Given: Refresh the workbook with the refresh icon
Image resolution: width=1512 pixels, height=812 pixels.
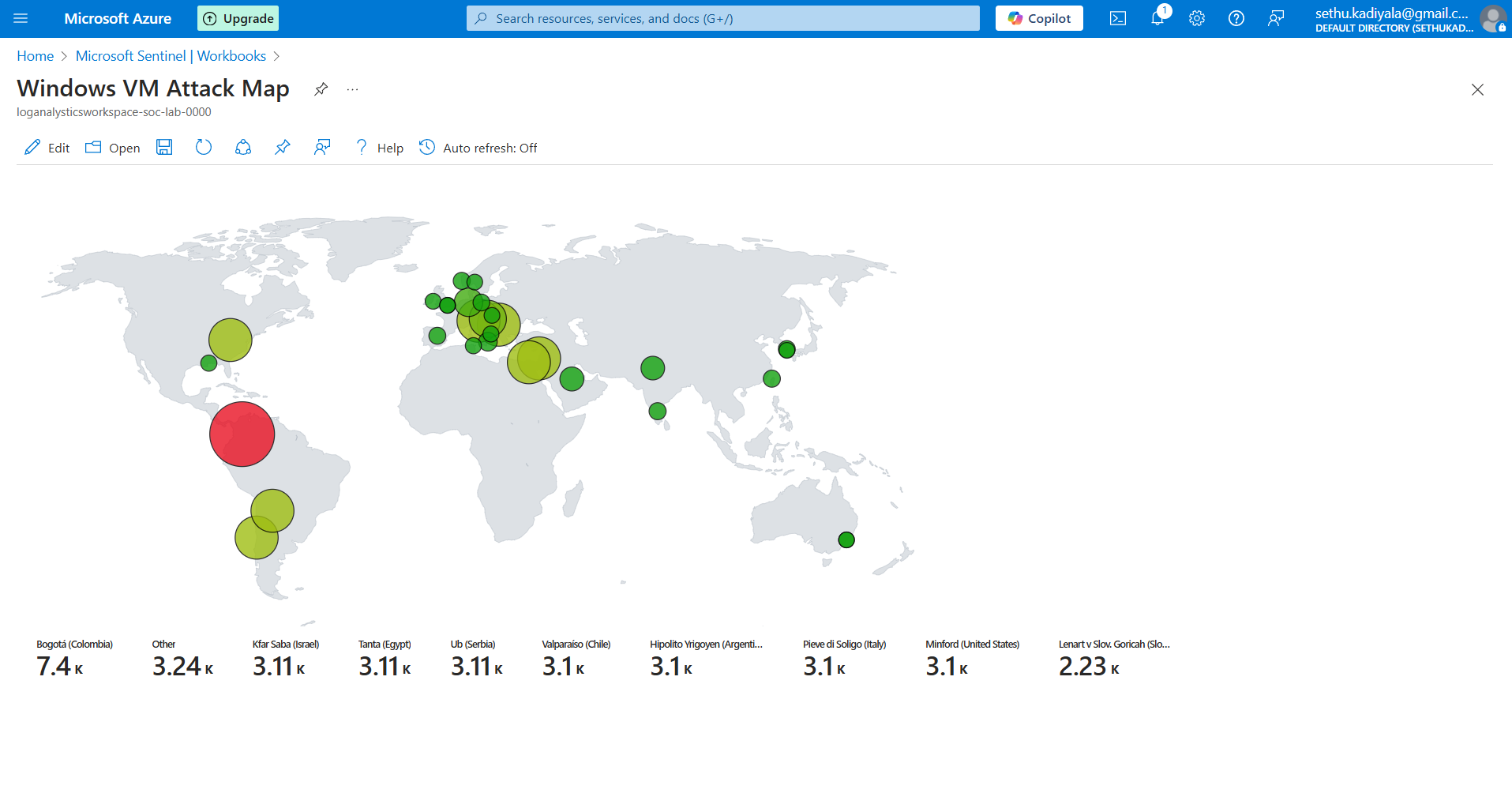Looking at the screenshot, I should coord(204,148).
